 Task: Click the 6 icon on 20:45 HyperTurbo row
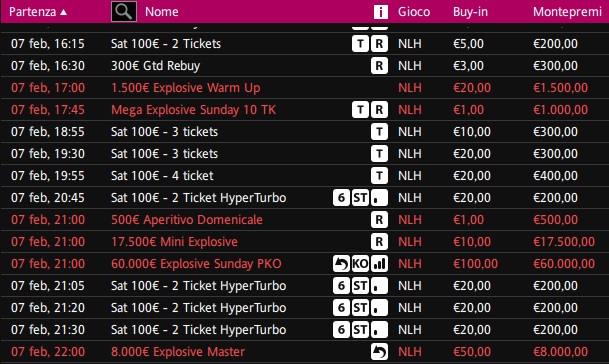(341, 198)
